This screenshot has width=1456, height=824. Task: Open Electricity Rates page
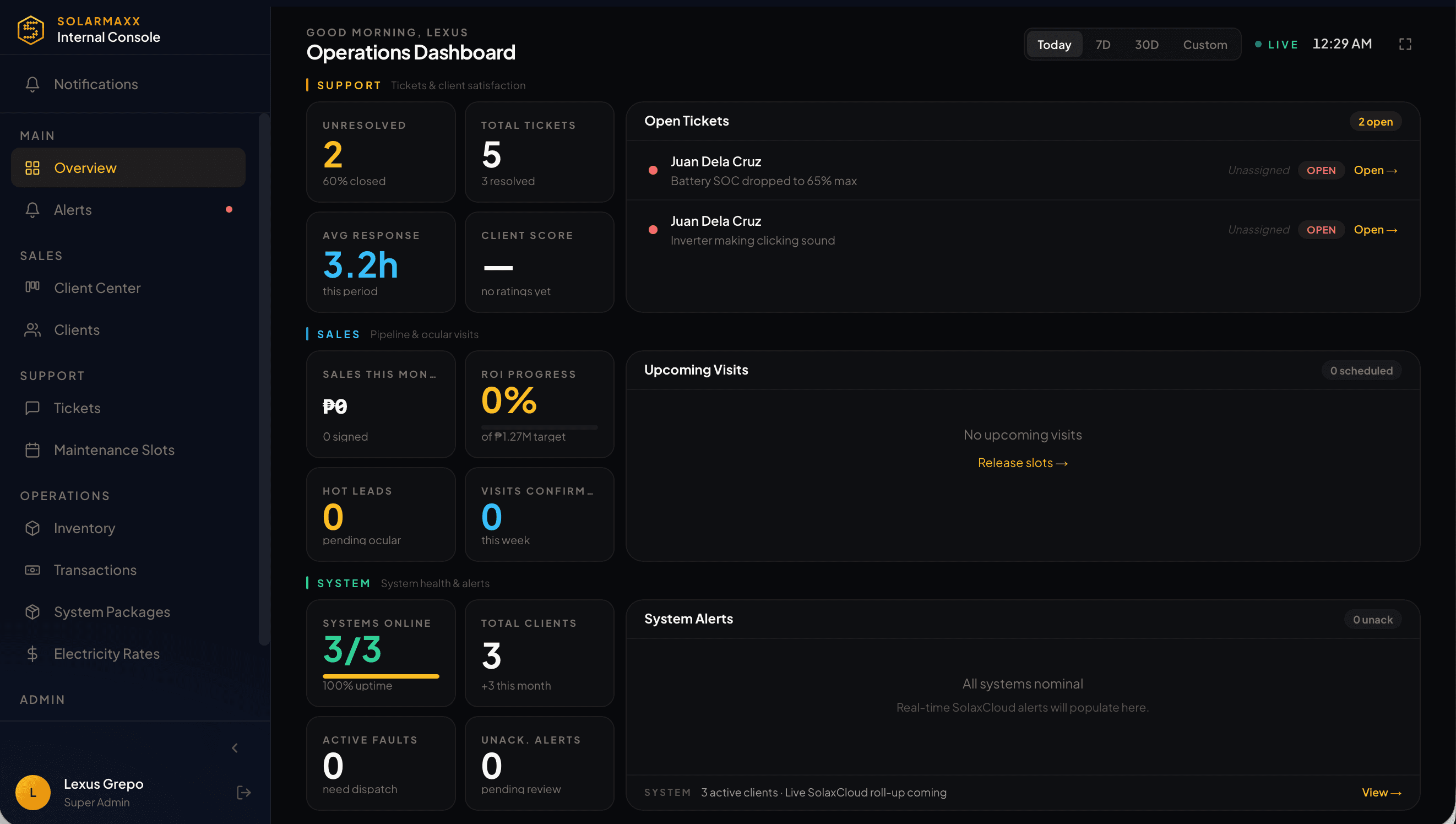[x=128, y=654]
